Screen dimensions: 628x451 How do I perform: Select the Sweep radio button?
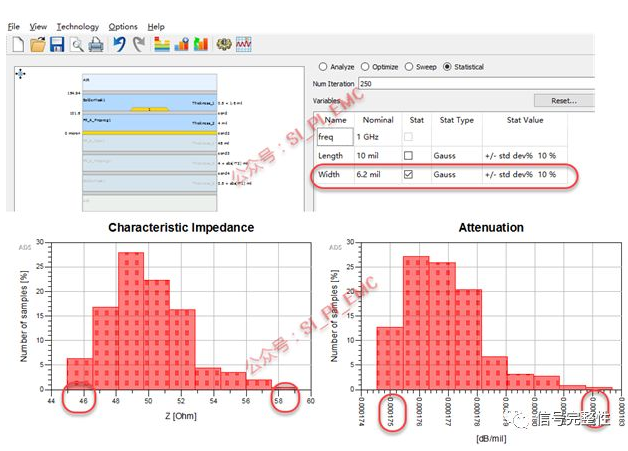pyautogui.click(x=409, y=66)
